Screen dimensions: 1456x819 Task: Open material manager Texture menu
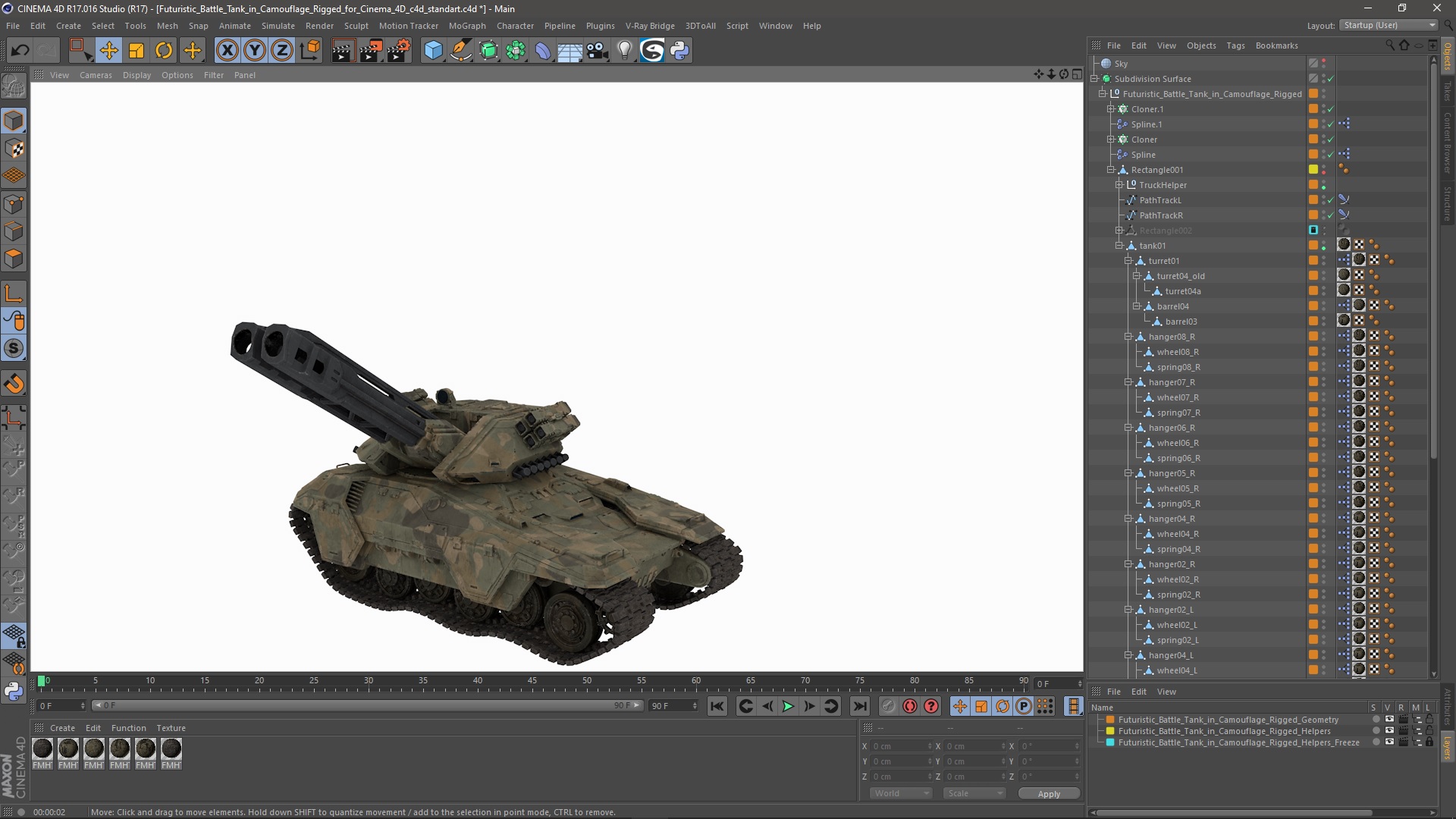(171, 728)
